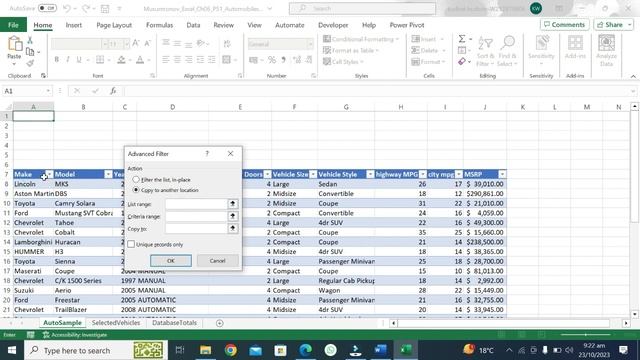Click Conditional Formatting button
Image resolution: width=640 pixels, height=360 pixels.
pyautogui.click(x=361, y=39)
